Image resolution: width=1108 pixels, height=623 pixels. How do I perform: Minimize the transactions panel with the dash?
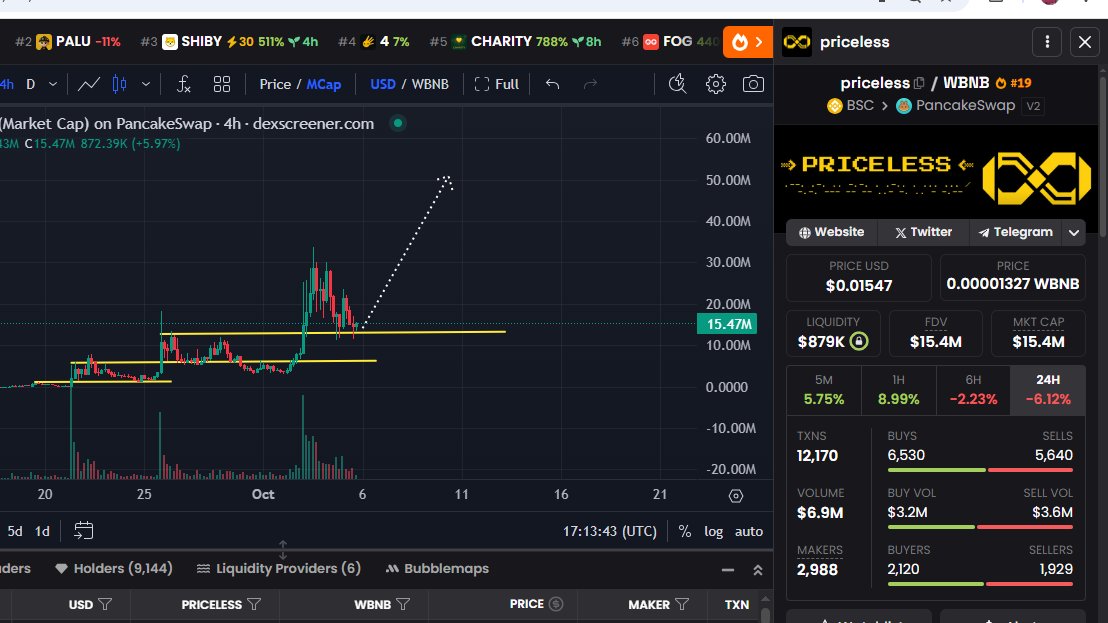coord(728,570)
